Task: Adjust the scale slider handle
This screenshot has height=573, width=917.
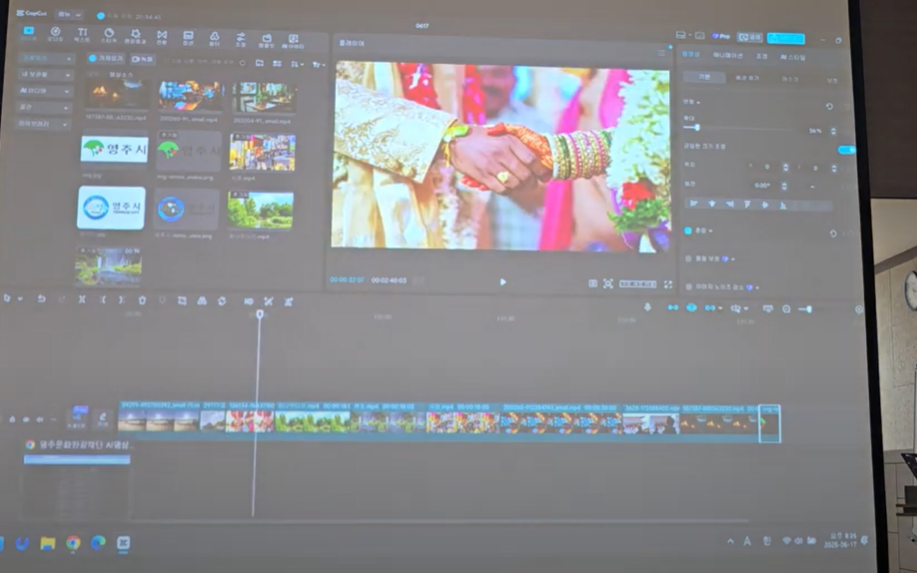Action: click(697, 127)
